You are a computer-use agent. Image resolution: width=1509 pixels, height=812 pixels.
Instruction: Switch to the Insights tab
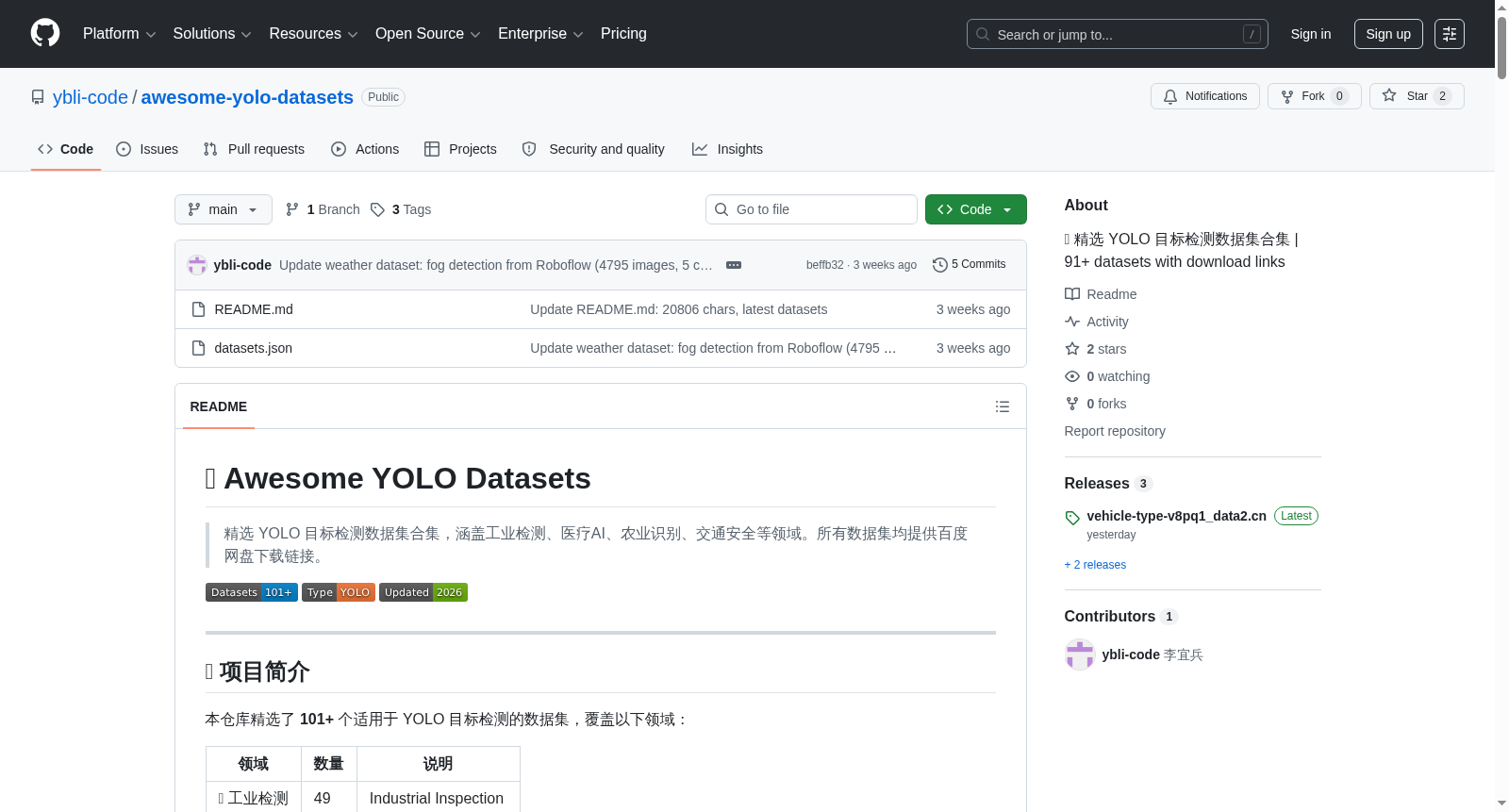(x=727, y=149)
